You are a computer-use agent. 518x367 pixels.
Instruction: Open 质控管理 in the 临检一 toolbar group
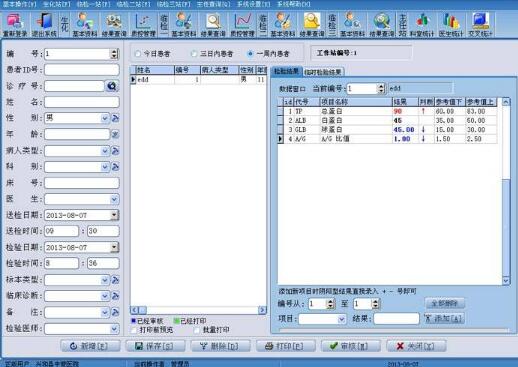tap(242, 24)
